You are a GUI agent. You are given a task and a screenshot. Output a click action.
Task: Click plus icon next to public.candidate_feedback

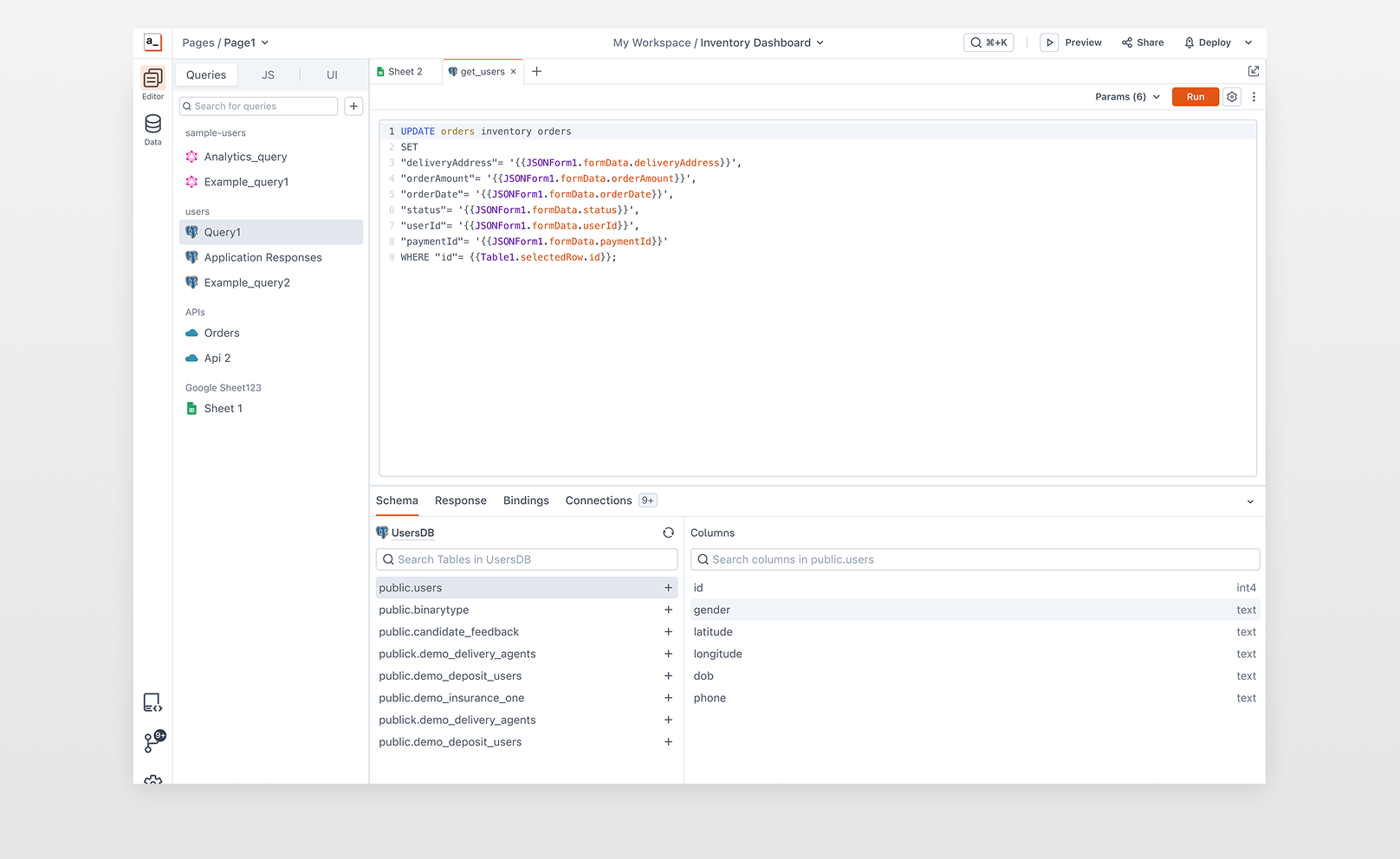pyautogui.click(x=668, y=632)
